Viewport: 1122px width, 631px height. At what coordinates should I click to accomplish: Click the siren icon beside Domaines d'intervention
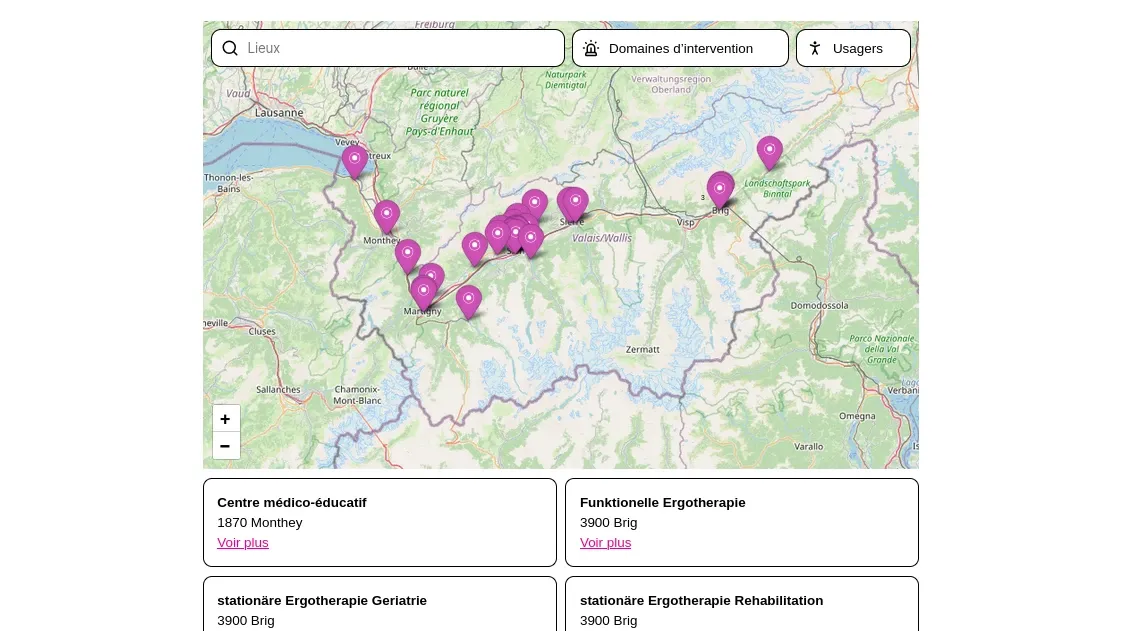[591, 48]
